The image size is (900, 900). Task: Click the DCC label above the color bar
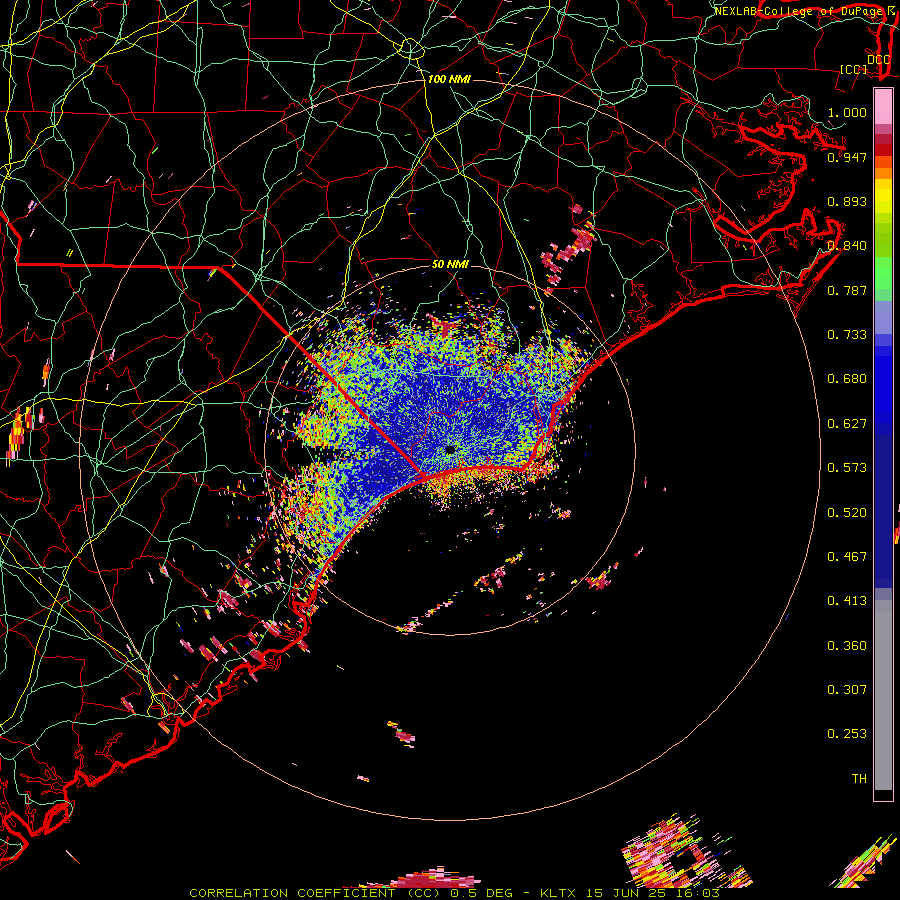click(878, 60)
